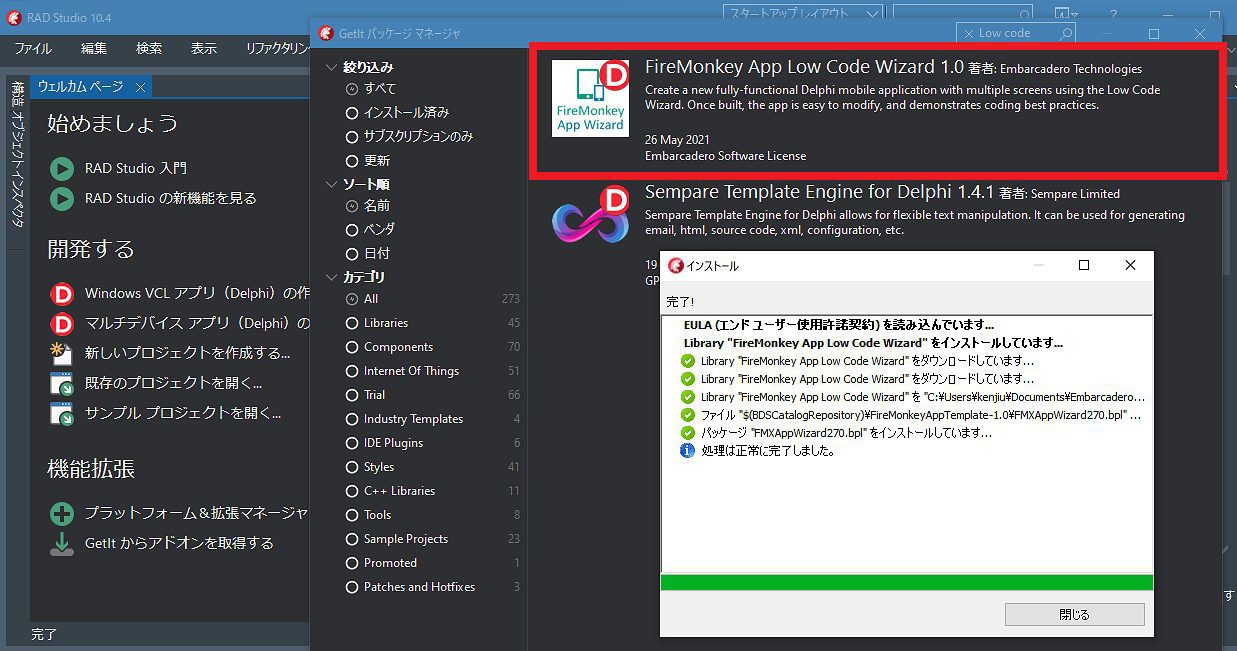Clear the 'Low code' search with X icon

967,33
